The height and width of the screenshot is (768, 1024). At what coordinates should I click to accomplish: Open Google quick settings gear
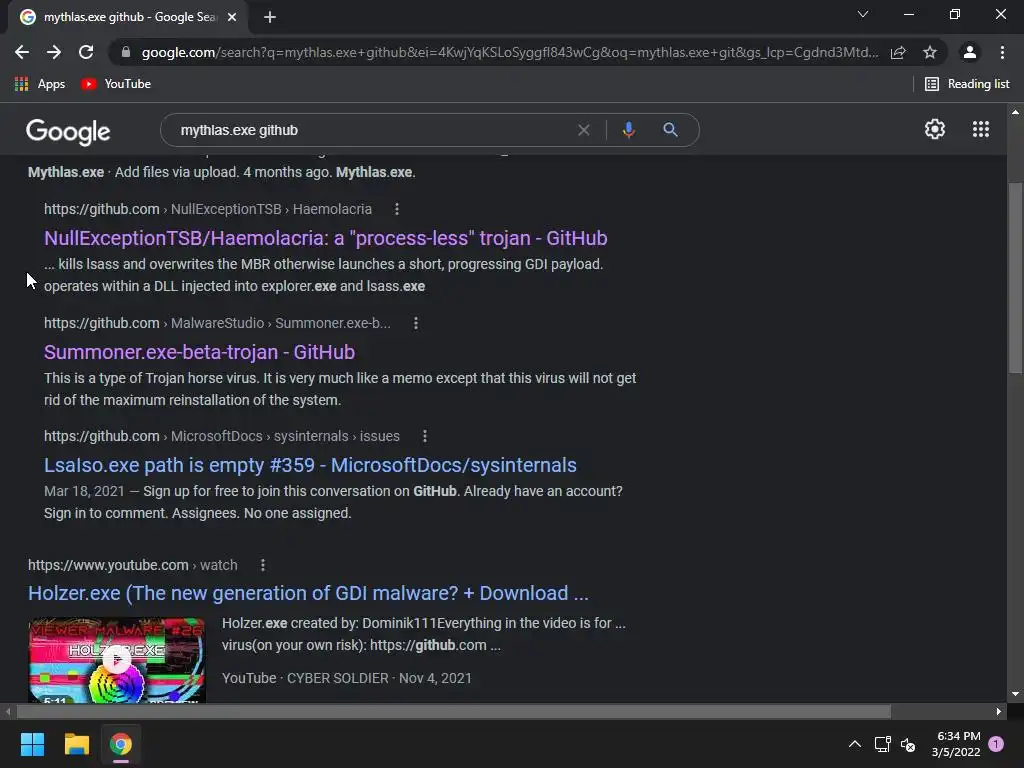(x=935, y=129)
